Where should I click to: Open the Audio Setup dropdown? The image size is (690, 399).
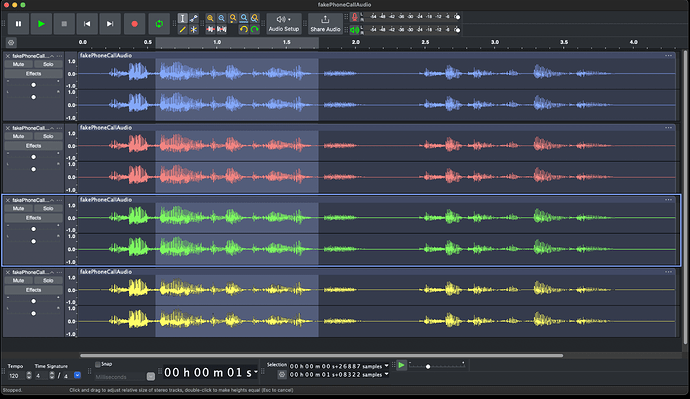tap(284, 24)
